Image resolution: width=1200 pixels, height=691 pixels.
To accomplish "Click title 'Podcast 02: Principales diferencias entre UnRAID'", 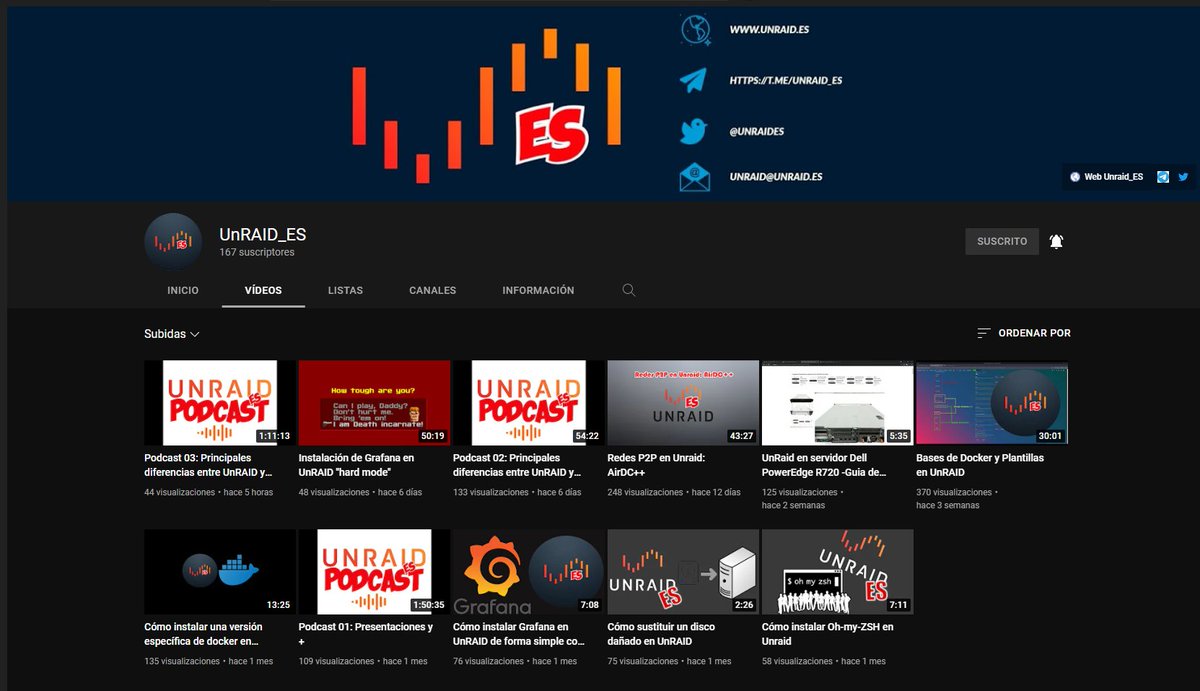I will (x=517, y=465).
